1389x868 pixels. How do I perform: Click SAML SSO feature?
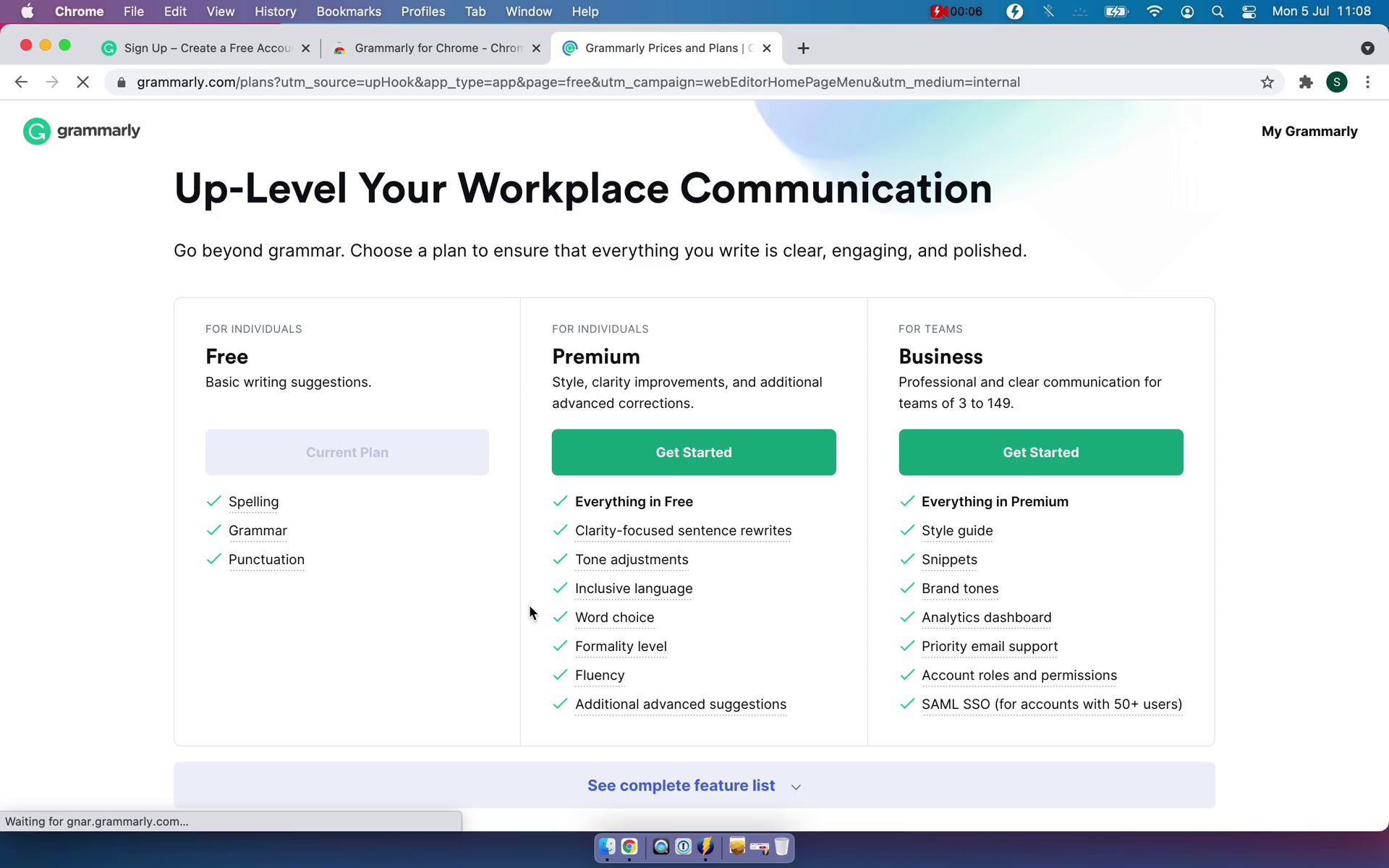click(1052, 705)
